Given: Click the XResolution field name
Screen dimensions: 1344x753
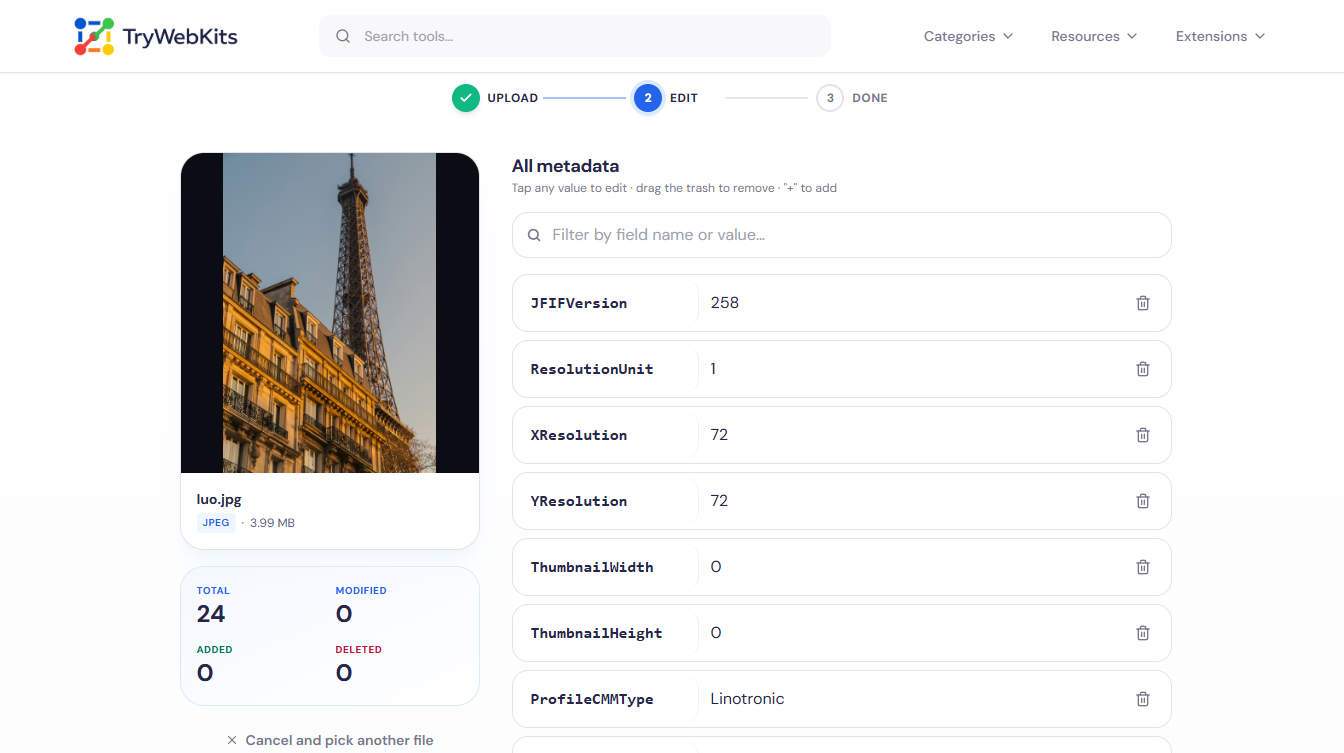Looking at the screenshot, I should coord(579,435).
